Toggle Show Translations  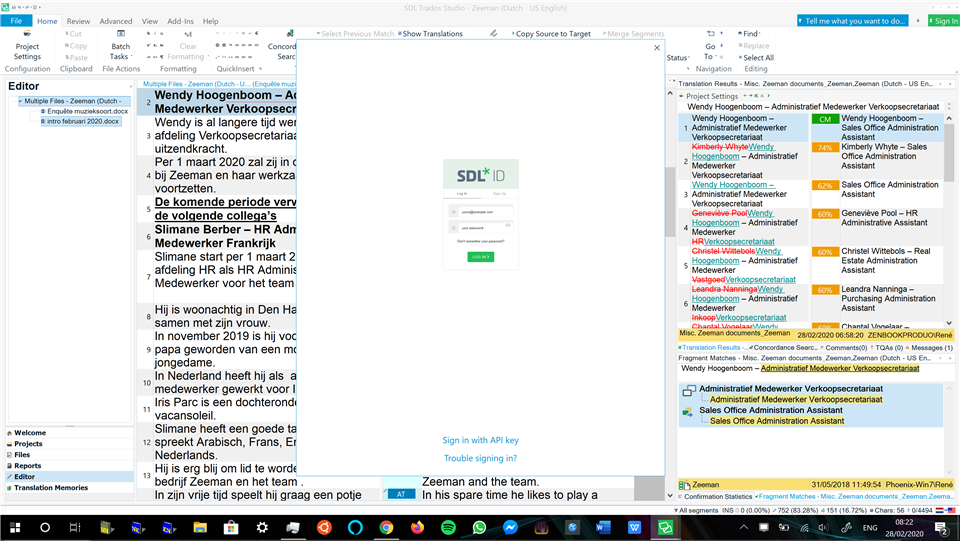[x=430, y=34]
